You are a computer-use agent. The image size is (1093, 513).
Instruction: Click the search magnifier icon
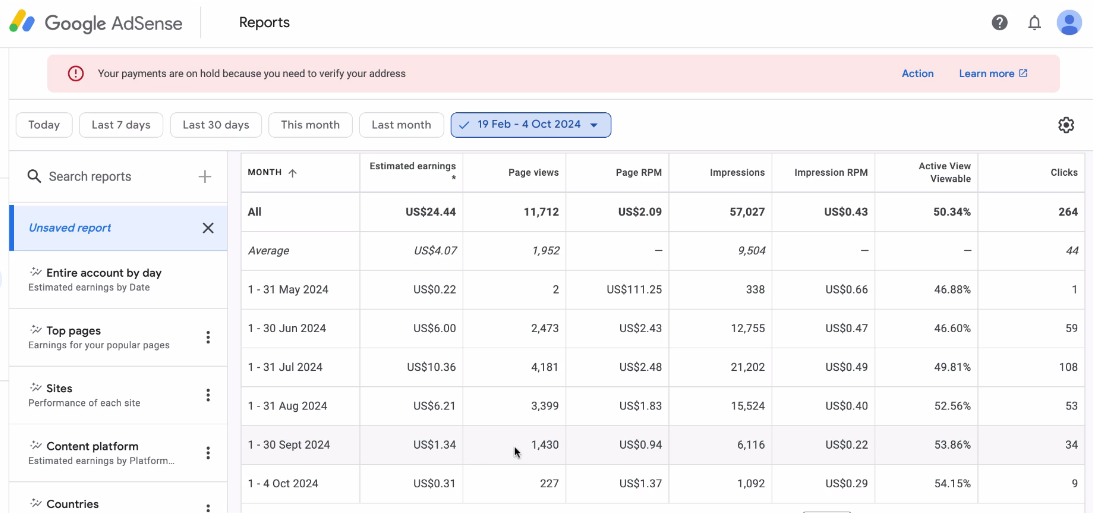[34, 176]
